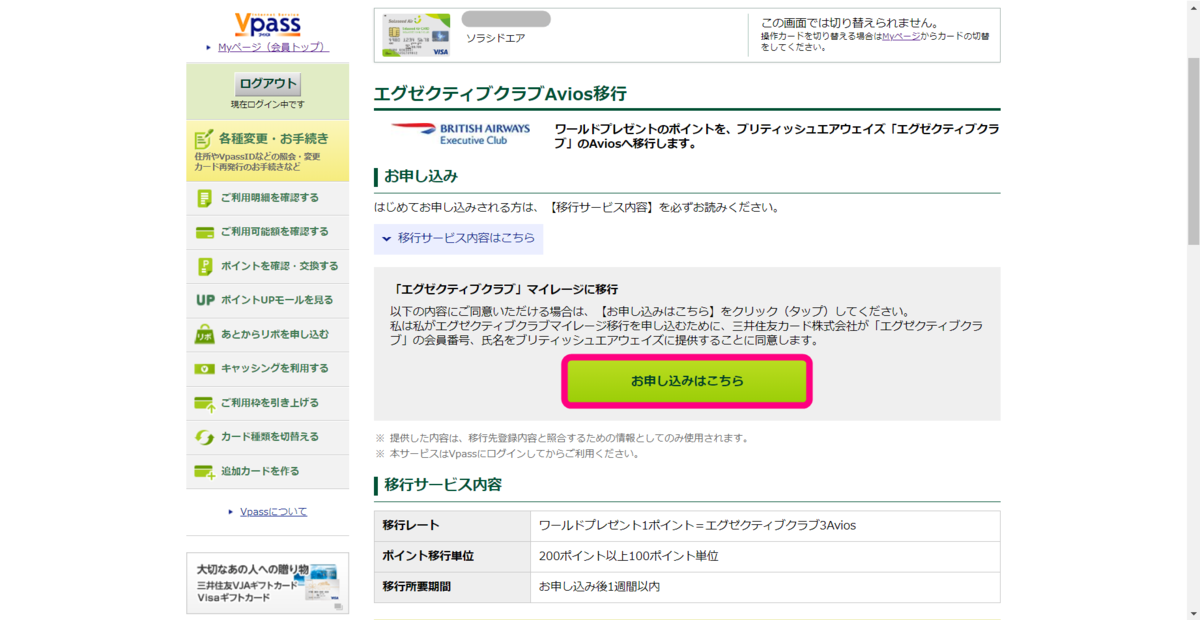Click the ポイントを確認・交換する P icon
The image size is (1200, 620).
tap(205, 266)
